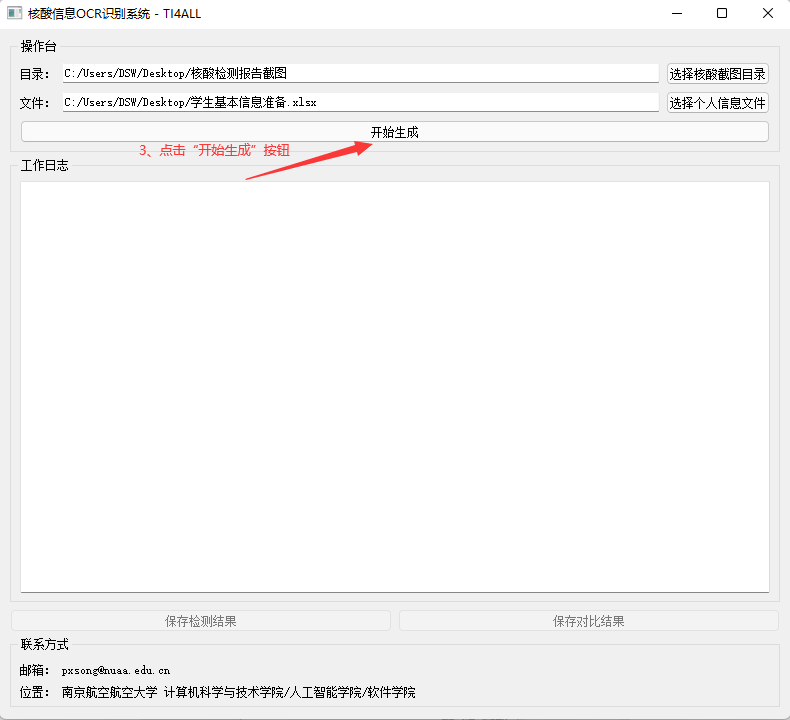Viewport: 790px width, 720px height.
Task: Click the 工作日志 group heading
Action: click(x=45, y=166)
